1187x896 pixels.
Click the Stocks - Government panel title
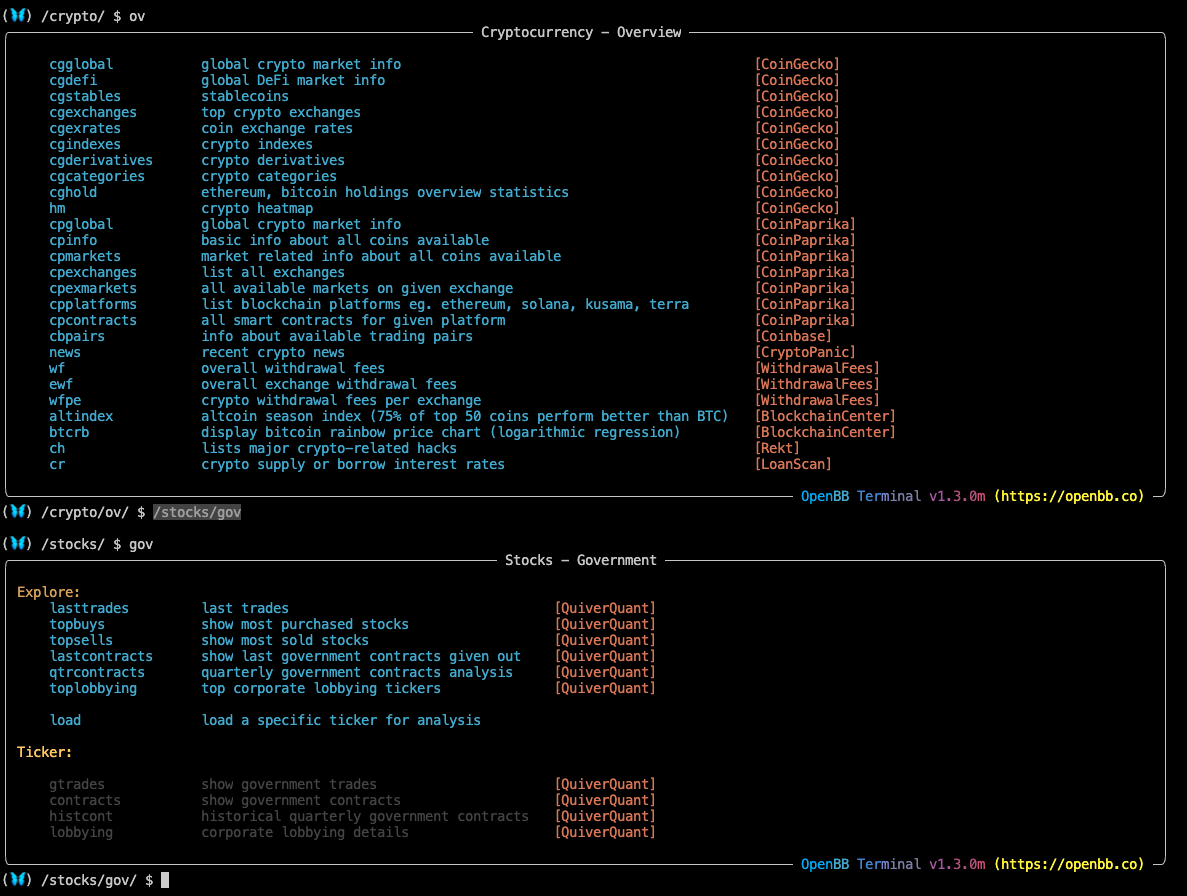(581, 560)
